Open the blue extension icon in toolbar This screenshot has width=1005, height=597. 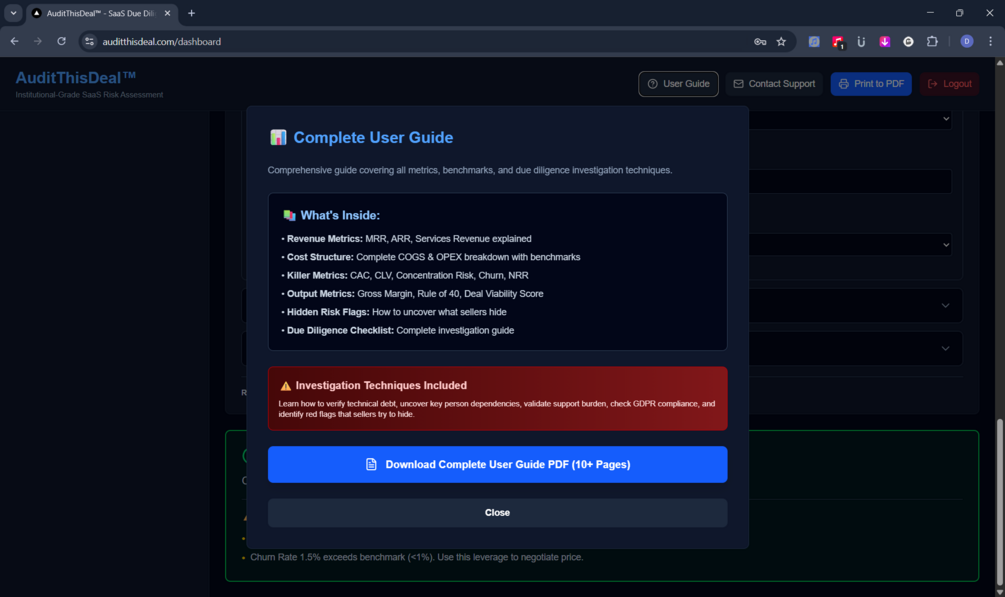click(814, 42)
